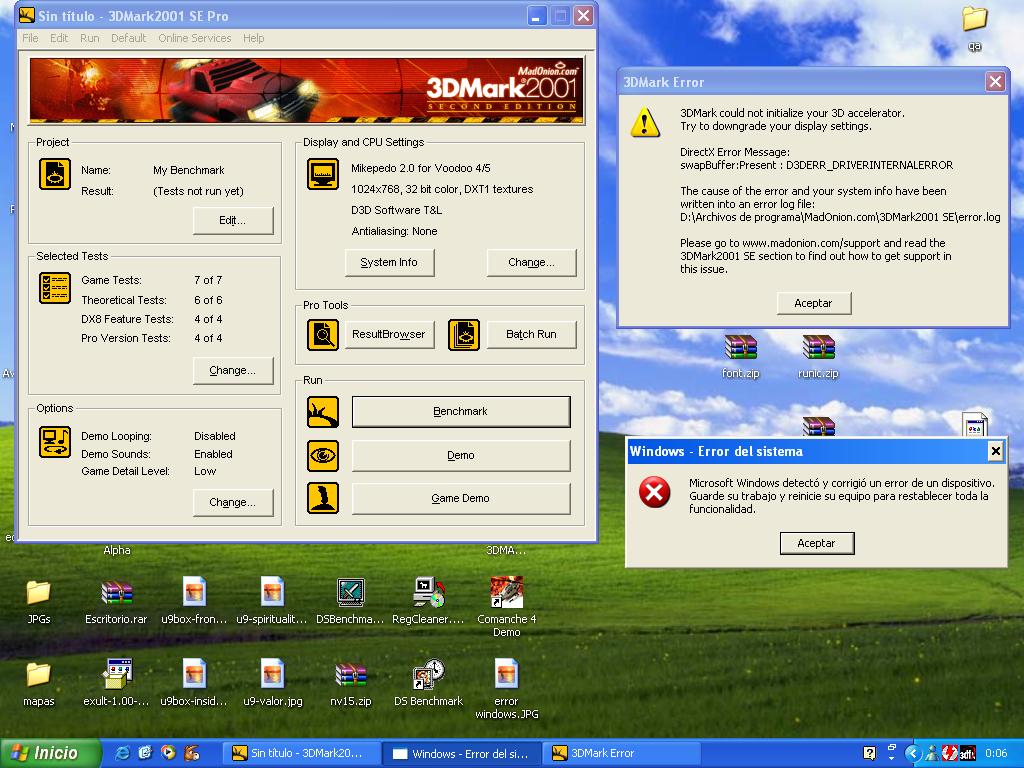Launch the Game Demo

click(x=461, y=499)
